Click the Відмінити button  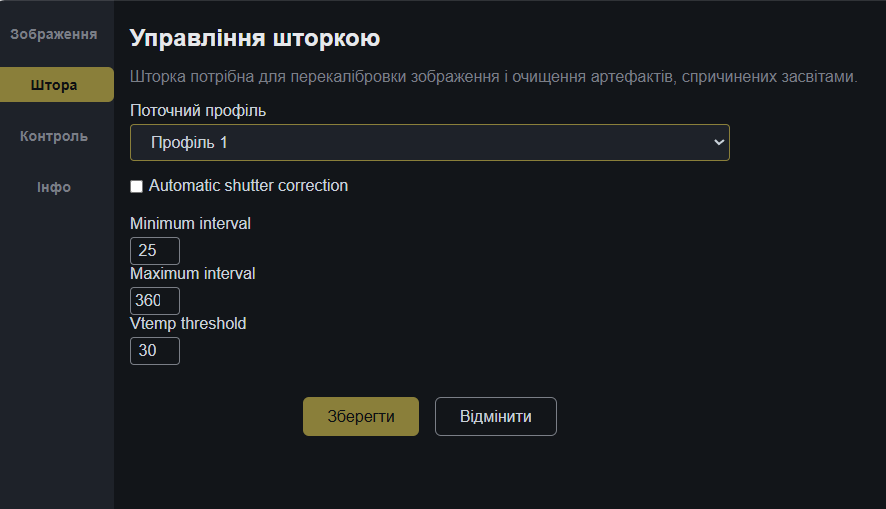(495, 416)
